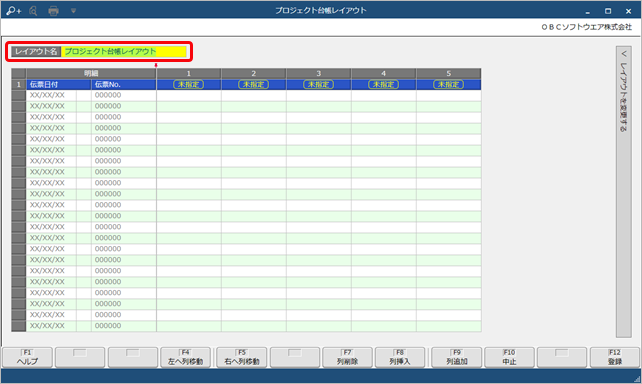Screen dimensions: 642x384
Task: Click the レイアウト名 label
Action: [36, 52]
